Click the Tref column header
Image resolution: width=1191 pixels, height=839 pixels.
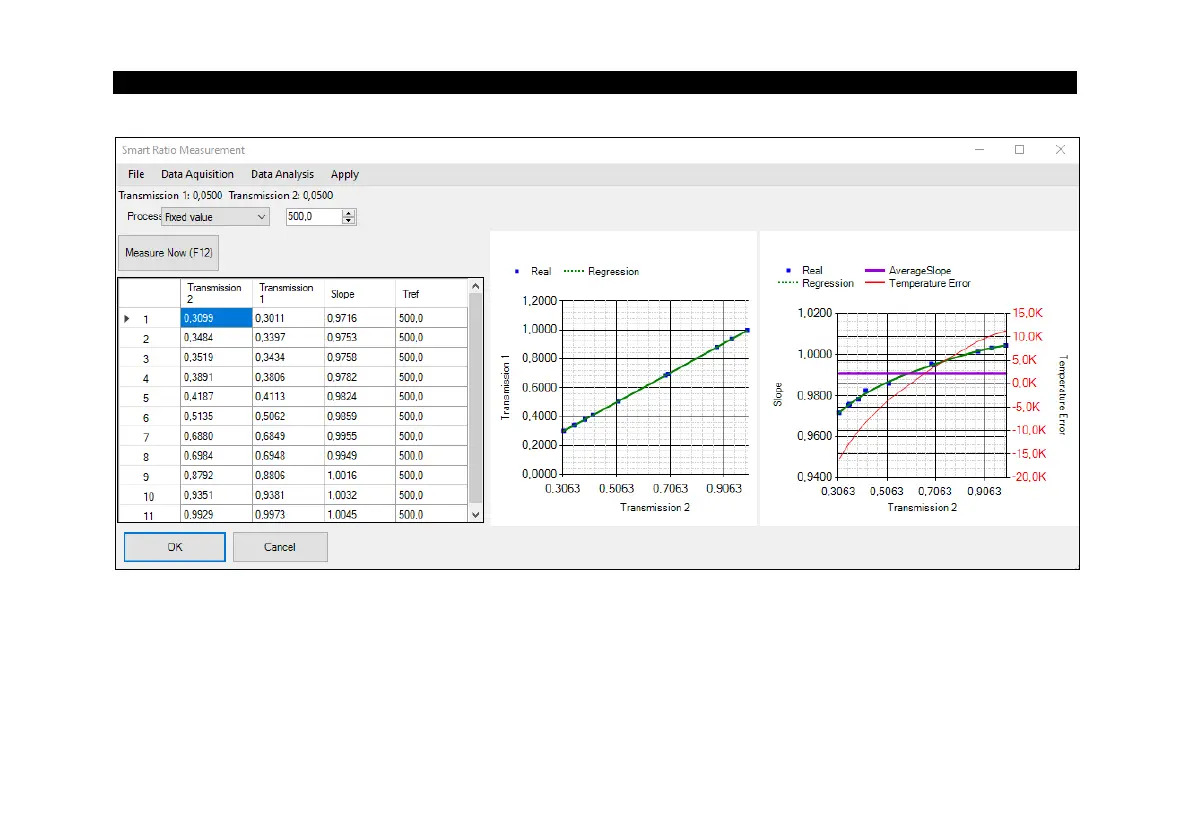click(x=431, y=293)
